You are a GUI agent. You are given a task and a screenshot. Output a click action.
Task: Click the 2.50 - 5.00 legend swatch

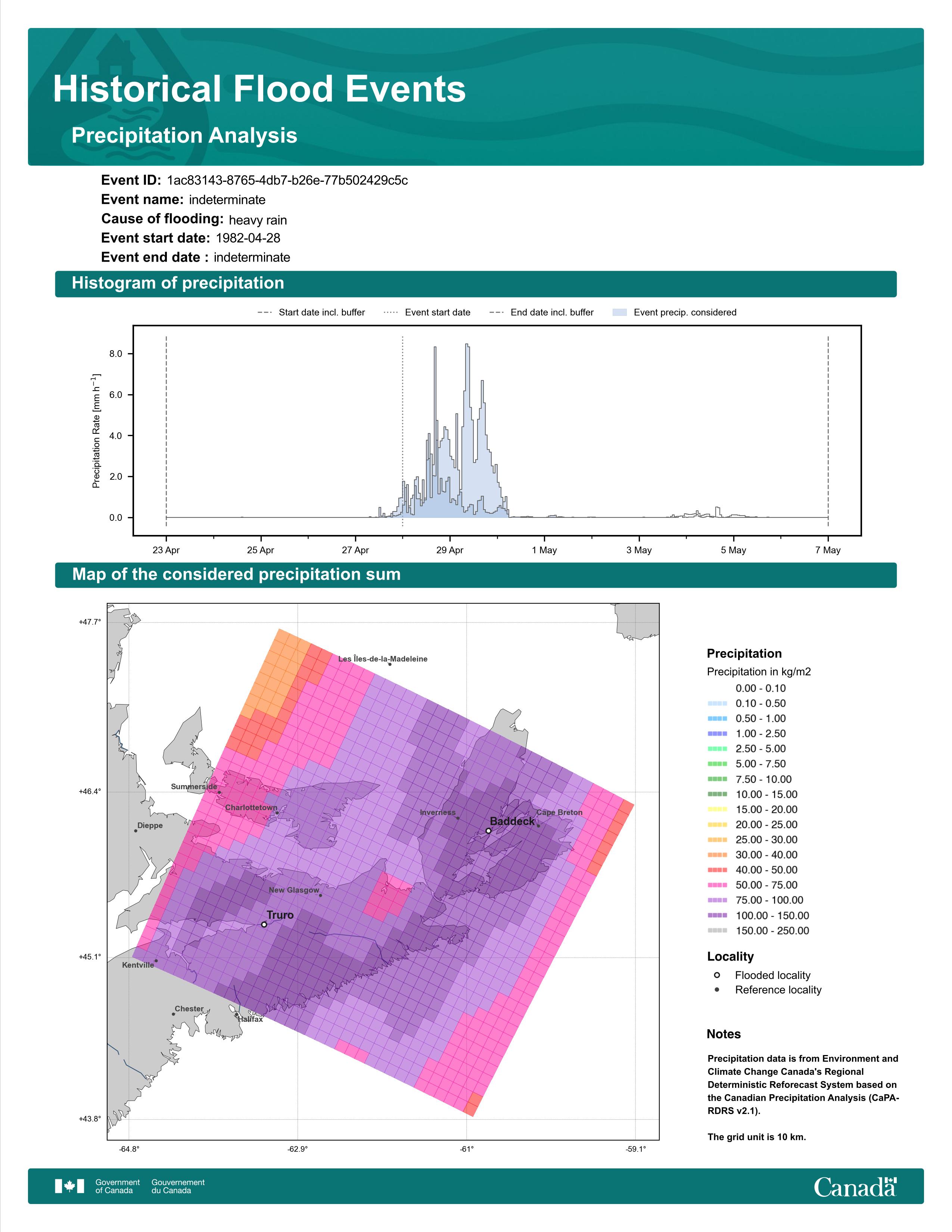718,749
